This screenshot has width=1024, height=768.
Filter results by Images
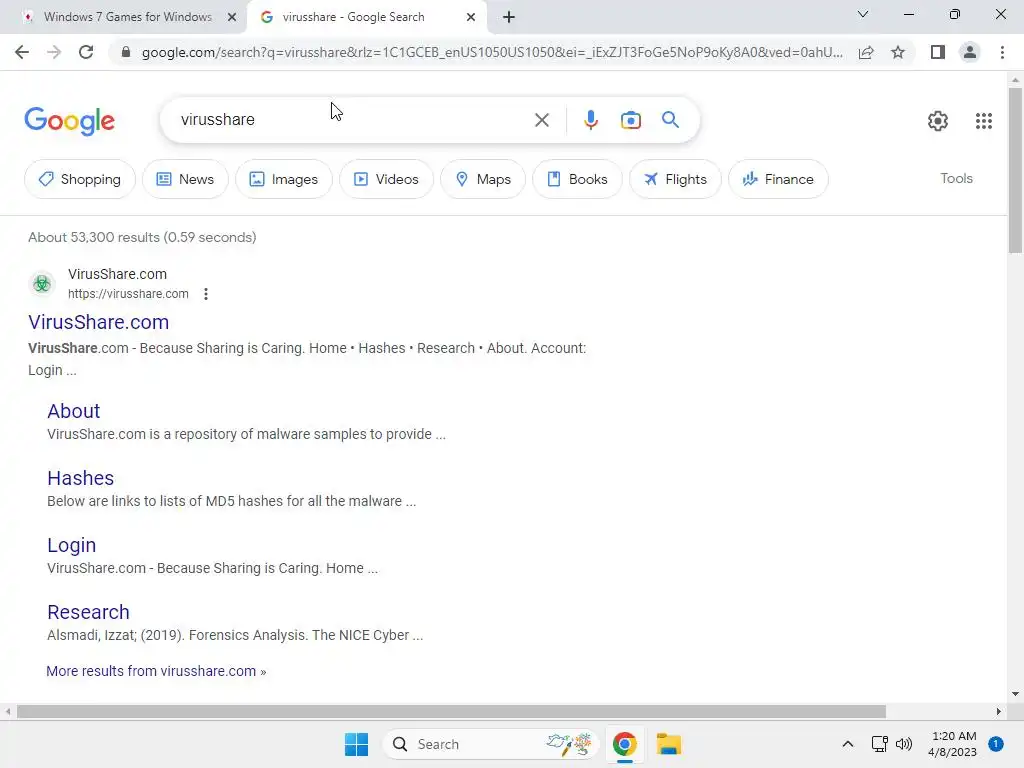(x=283, y=179)
